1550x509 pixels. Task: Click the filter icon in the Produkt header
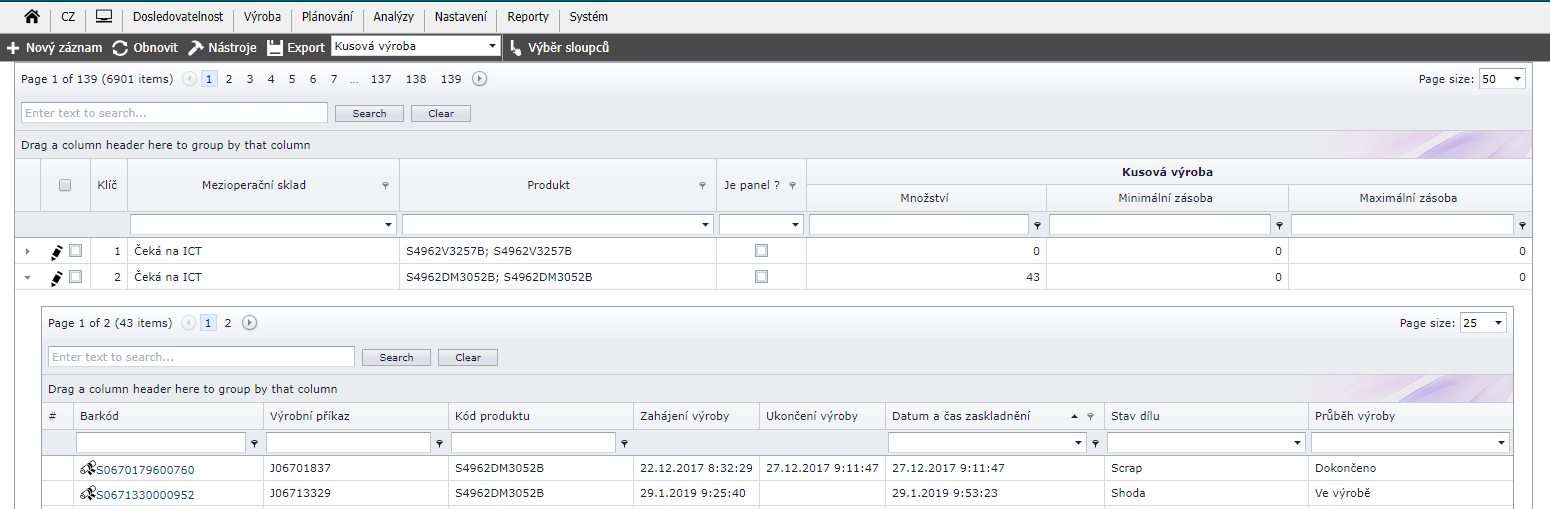[x=702, y=186]
